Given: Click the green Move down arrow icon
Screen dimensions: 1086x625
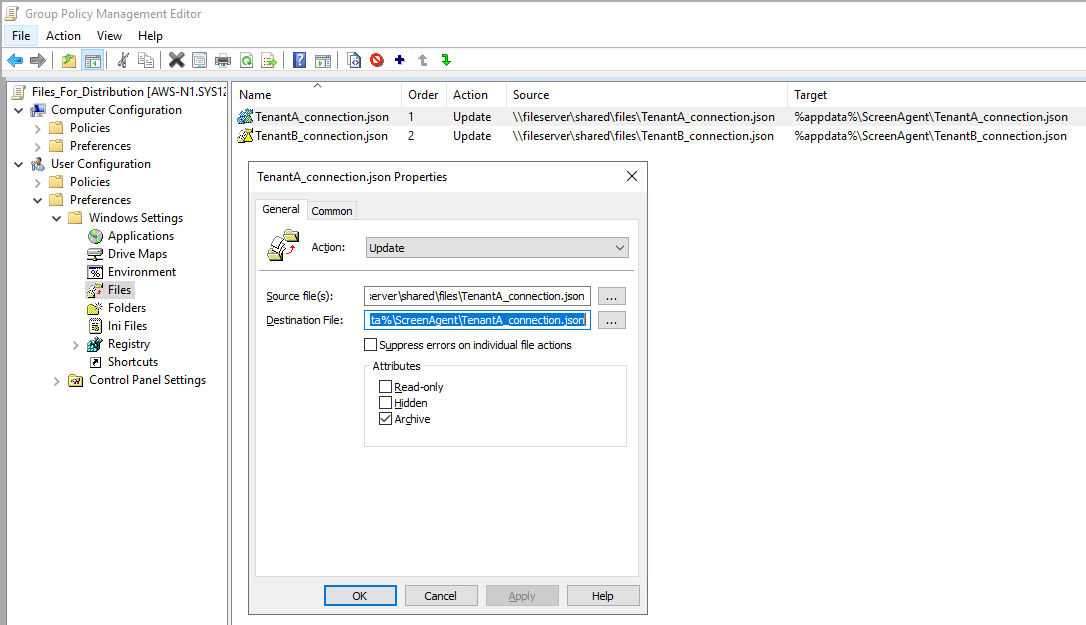Looking at the screenshot, I should tap(446, 60).
